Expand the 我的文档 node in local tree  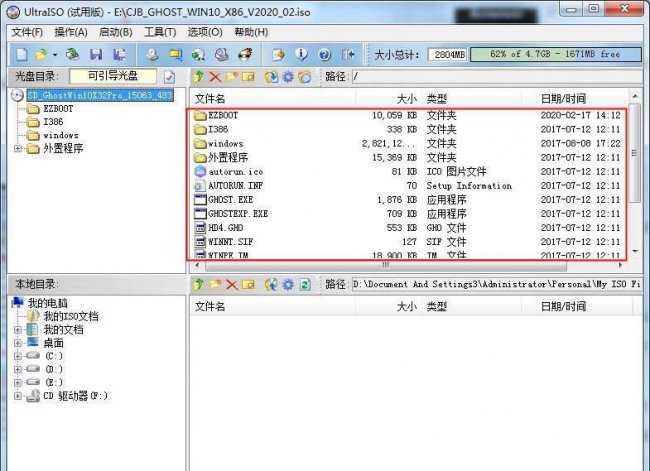tap(18, 330)
